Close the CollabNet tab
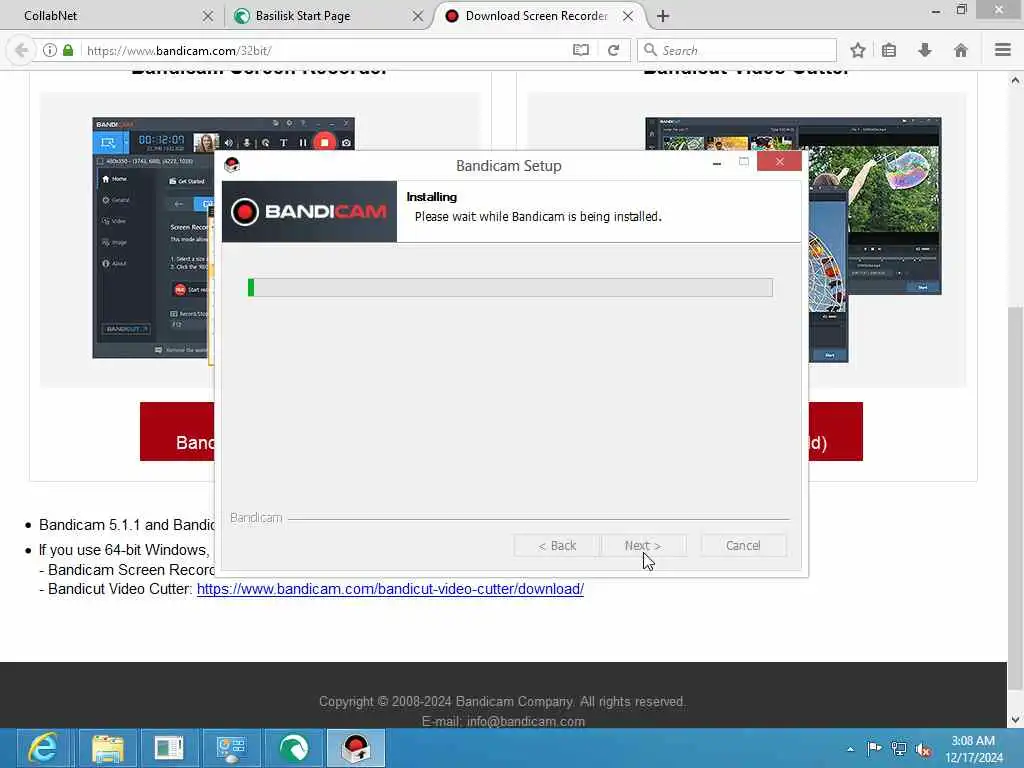Image resolution: width=1024 pixels, height=768 pixels. (x=208, y=16)
